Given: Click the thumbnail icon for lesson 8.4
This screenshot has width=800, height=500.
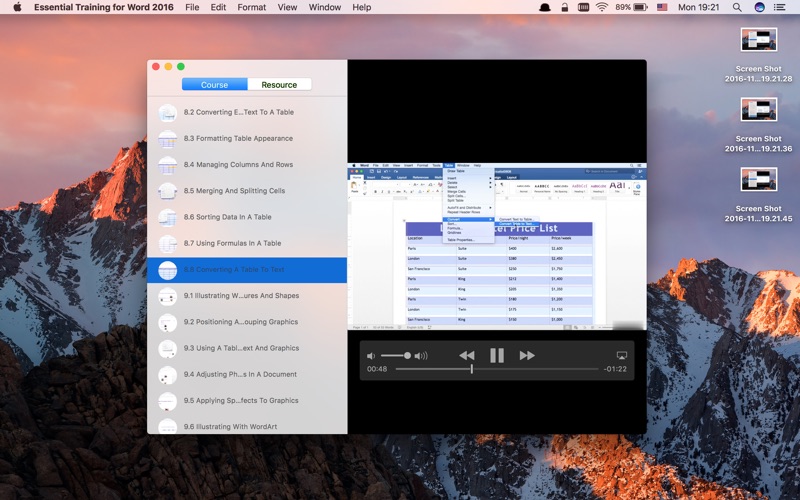Looking at the screenshot, I should coord(167,165).
